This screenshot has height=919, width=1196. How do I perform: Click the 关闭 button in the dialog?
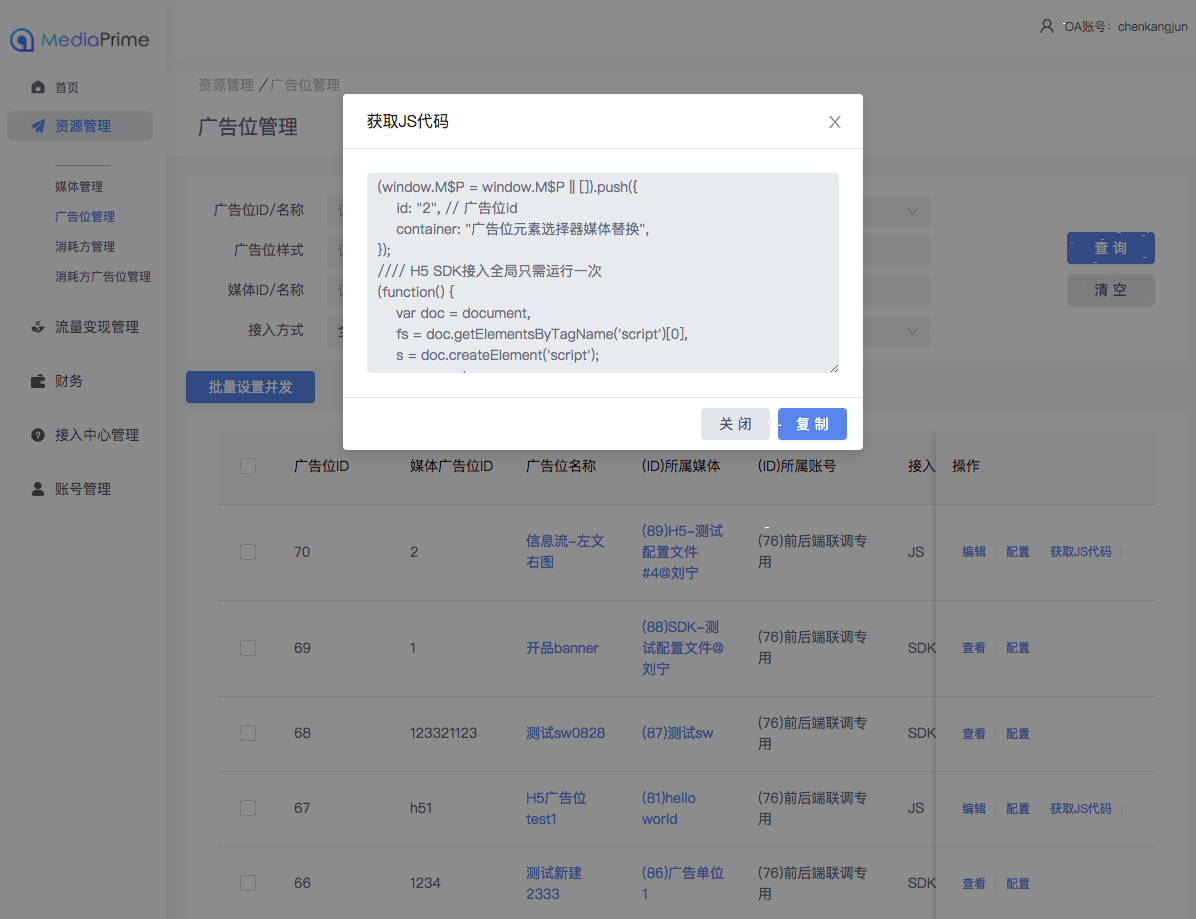tap(735, 424)
